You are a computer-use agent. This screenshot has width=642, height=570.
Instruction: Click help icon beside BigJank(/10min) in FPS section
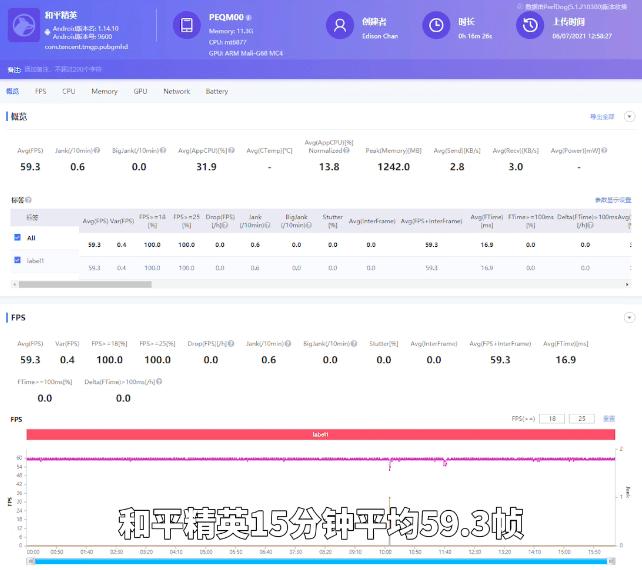(354, 344)
